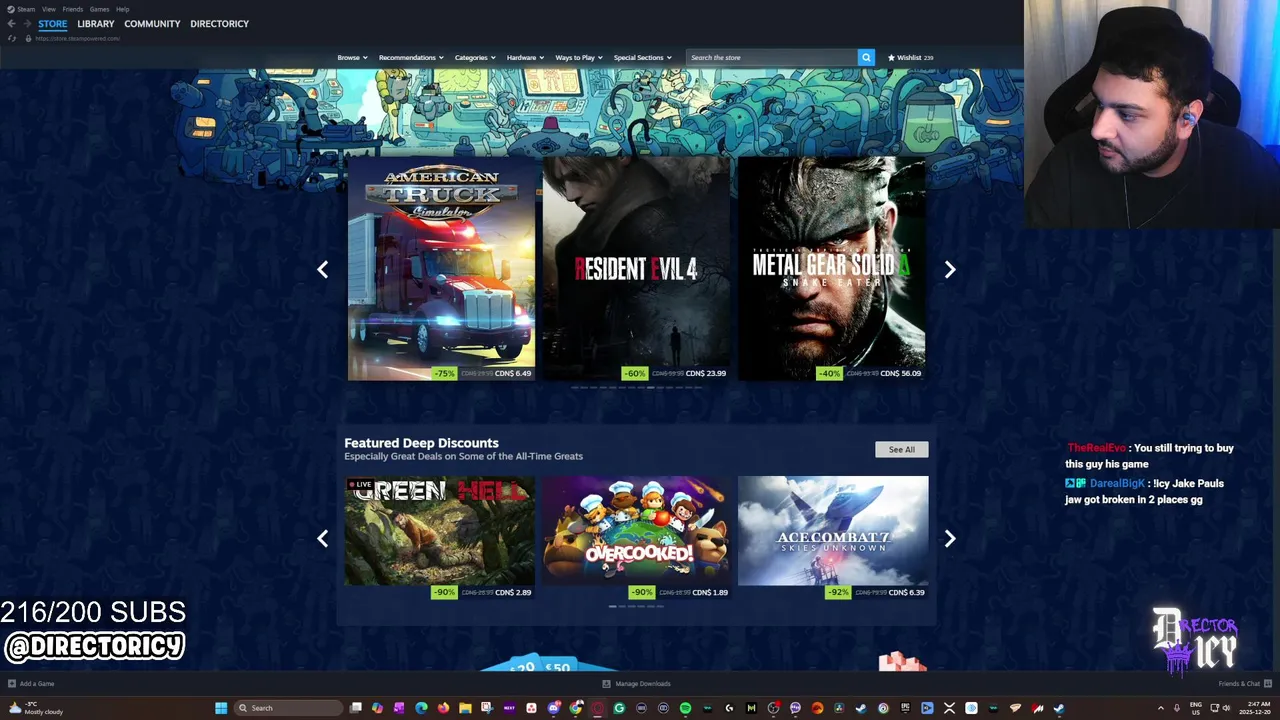Click the Steam back navigation arrow
Screen dimensions: 1280x720
[11, 24]
